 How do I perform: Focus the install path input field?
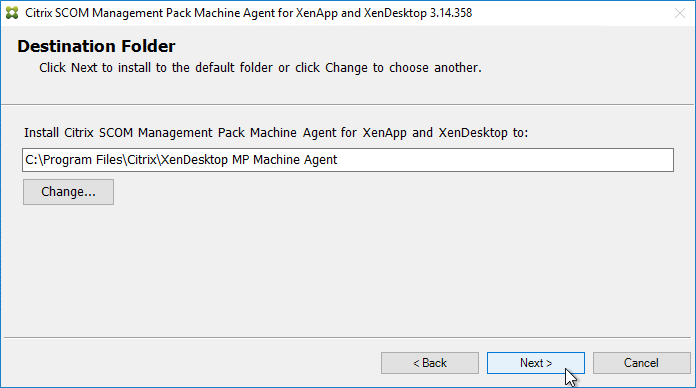tap(348, 160)
